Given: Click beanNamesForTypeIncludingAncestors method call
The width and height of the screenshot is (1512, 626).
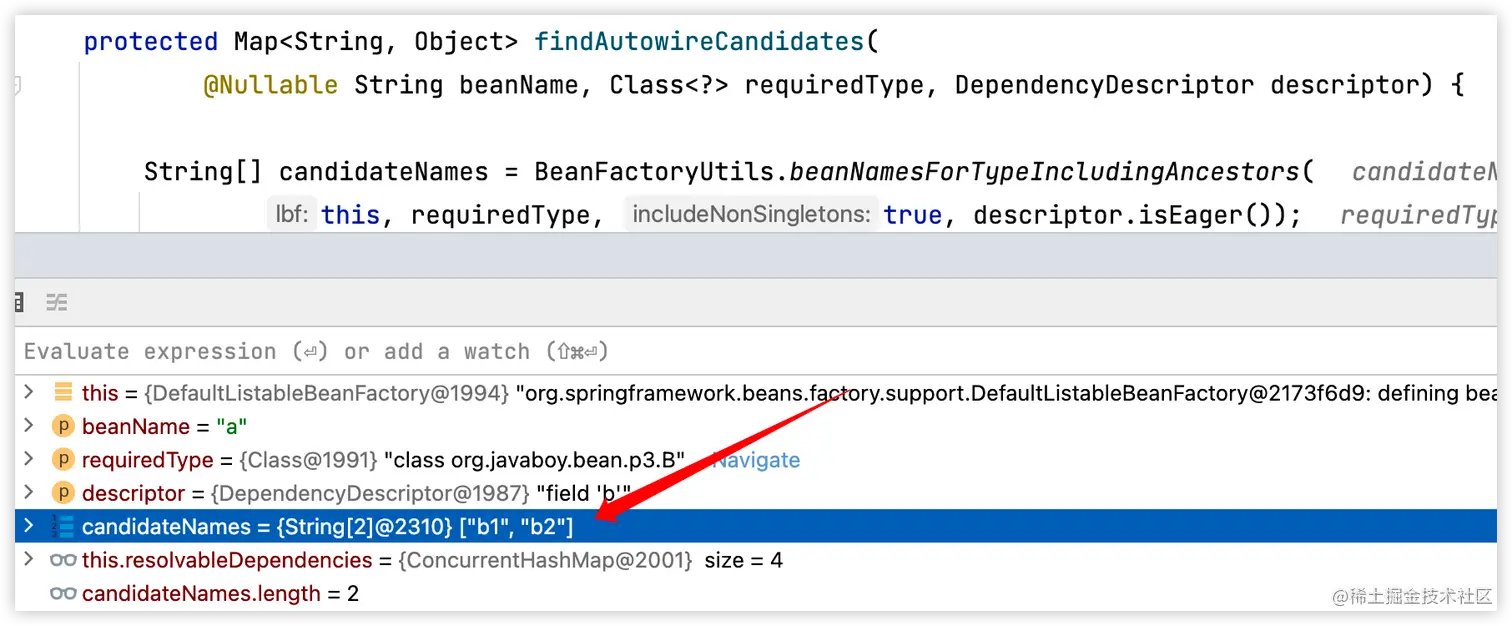Looking at the screenshot, I should [x=1045, y=172].
